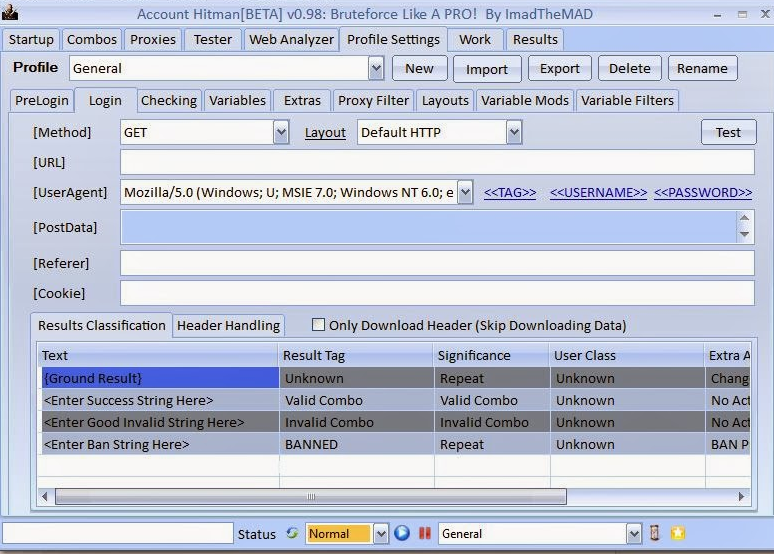Screen dimensions: 774x556
Task: Pause work with the red pause icon
Action: click(425, 533)
